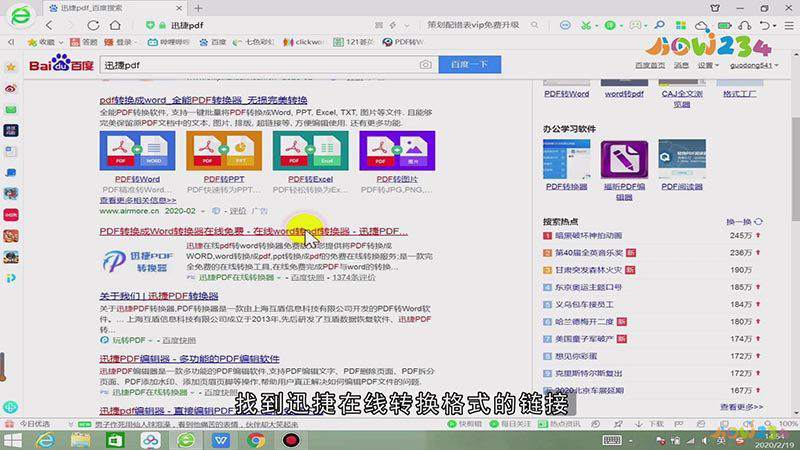
Task: Open the skin shirt icon in title bar
Action: point(715,8)
